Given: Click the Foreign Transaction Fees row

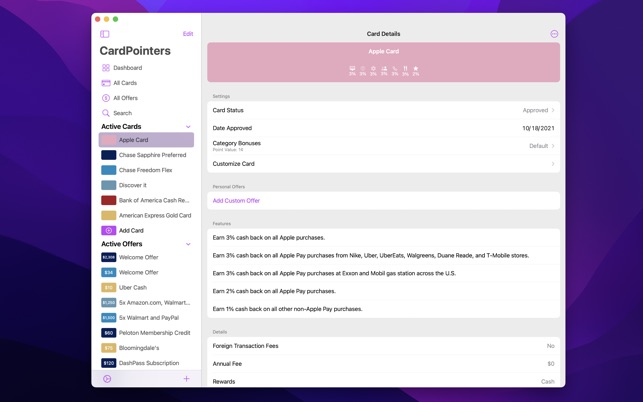Looking at the screenshot, I should [383, 346].
